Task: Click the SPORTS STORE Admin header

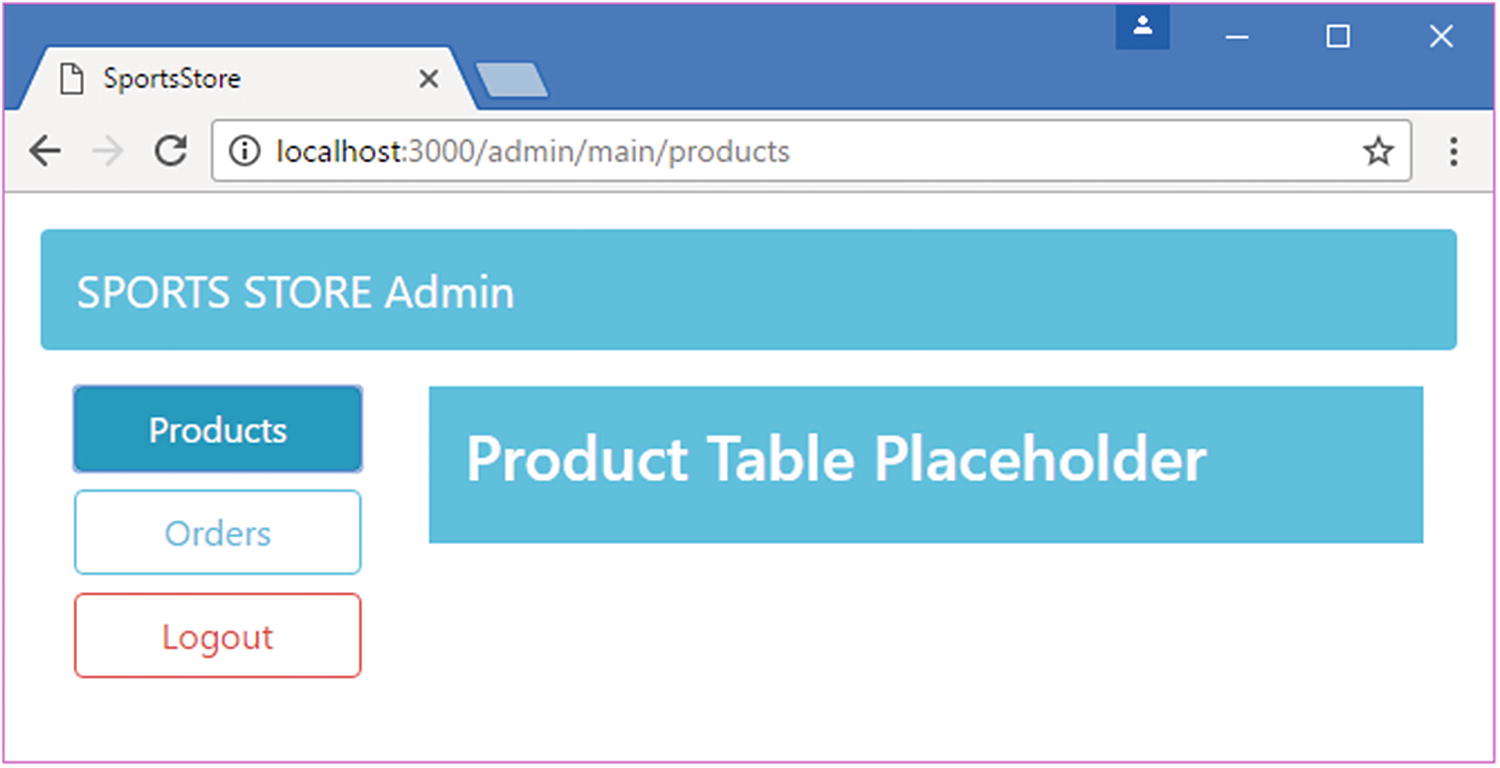Action: (x=296, y=292)
